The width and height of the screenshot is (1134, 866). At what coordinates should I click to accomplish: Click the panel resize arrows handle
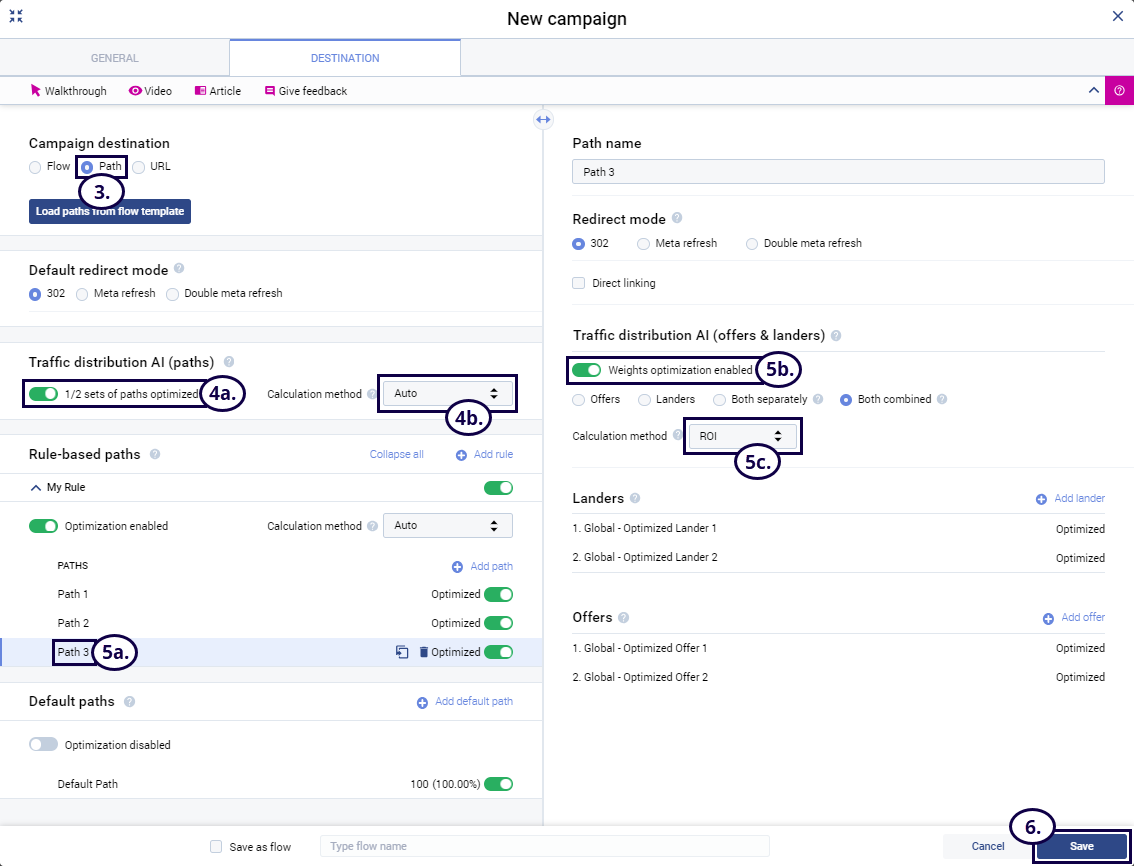pos(543,119)
